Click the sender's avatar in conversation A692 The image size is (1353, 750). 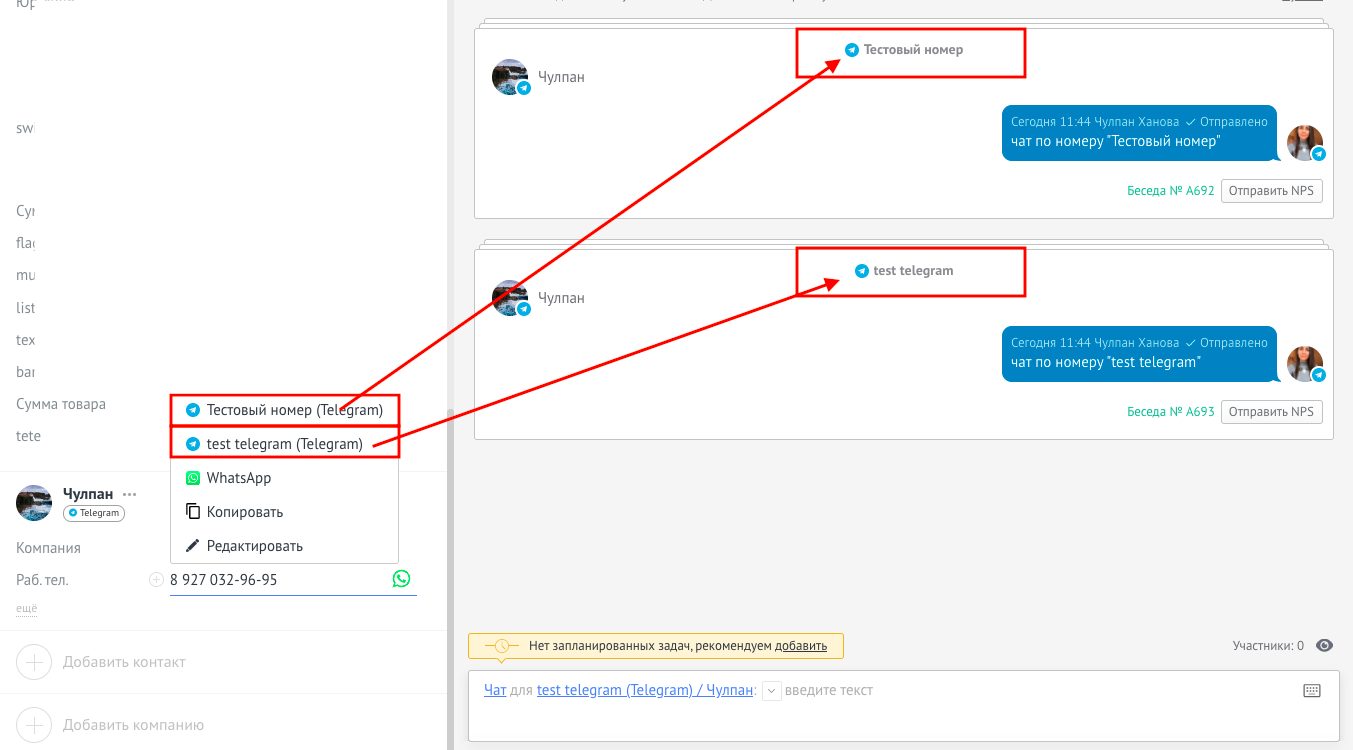click(1304, 143)
